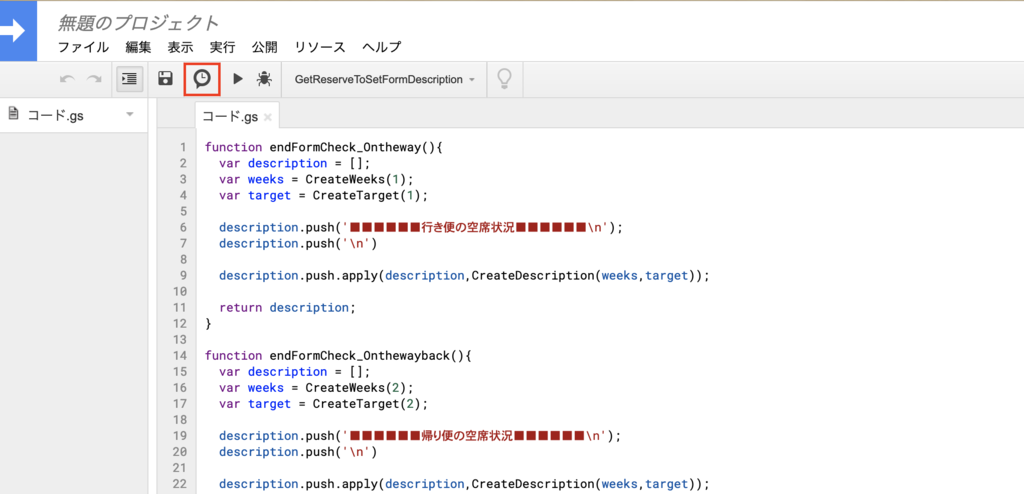Switch to the コード.gs editor tab
Viewport: 1024px width, 494px height.
[229, 116]
